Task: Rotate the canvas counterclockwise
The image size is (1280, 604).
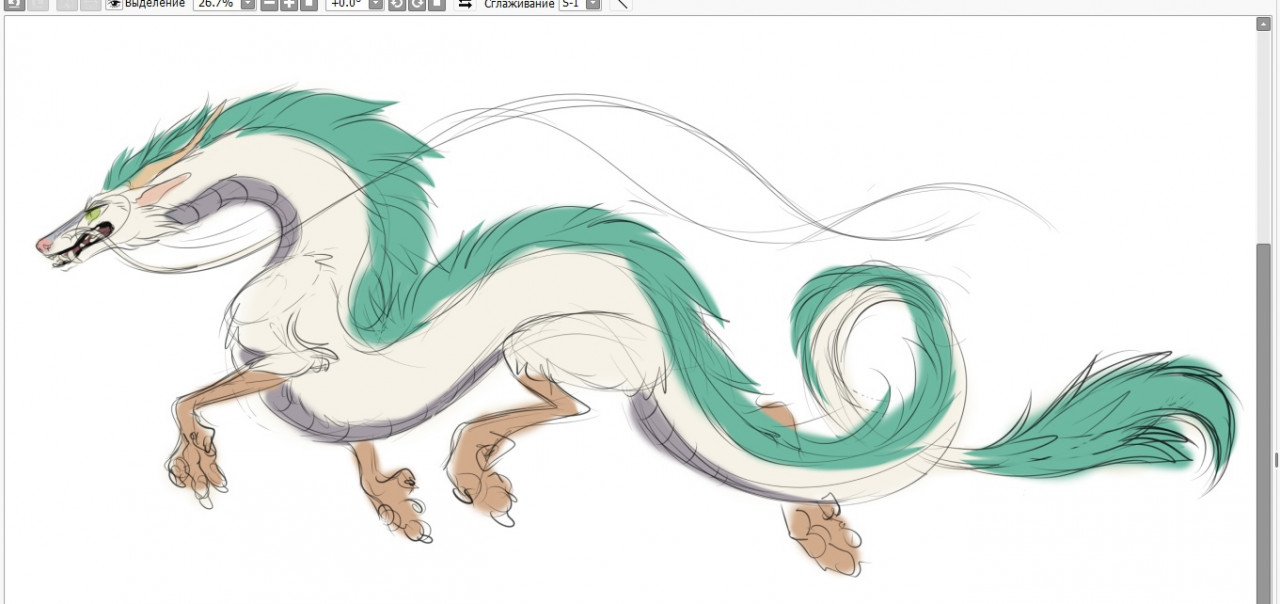Action: [x=397, y=4]
